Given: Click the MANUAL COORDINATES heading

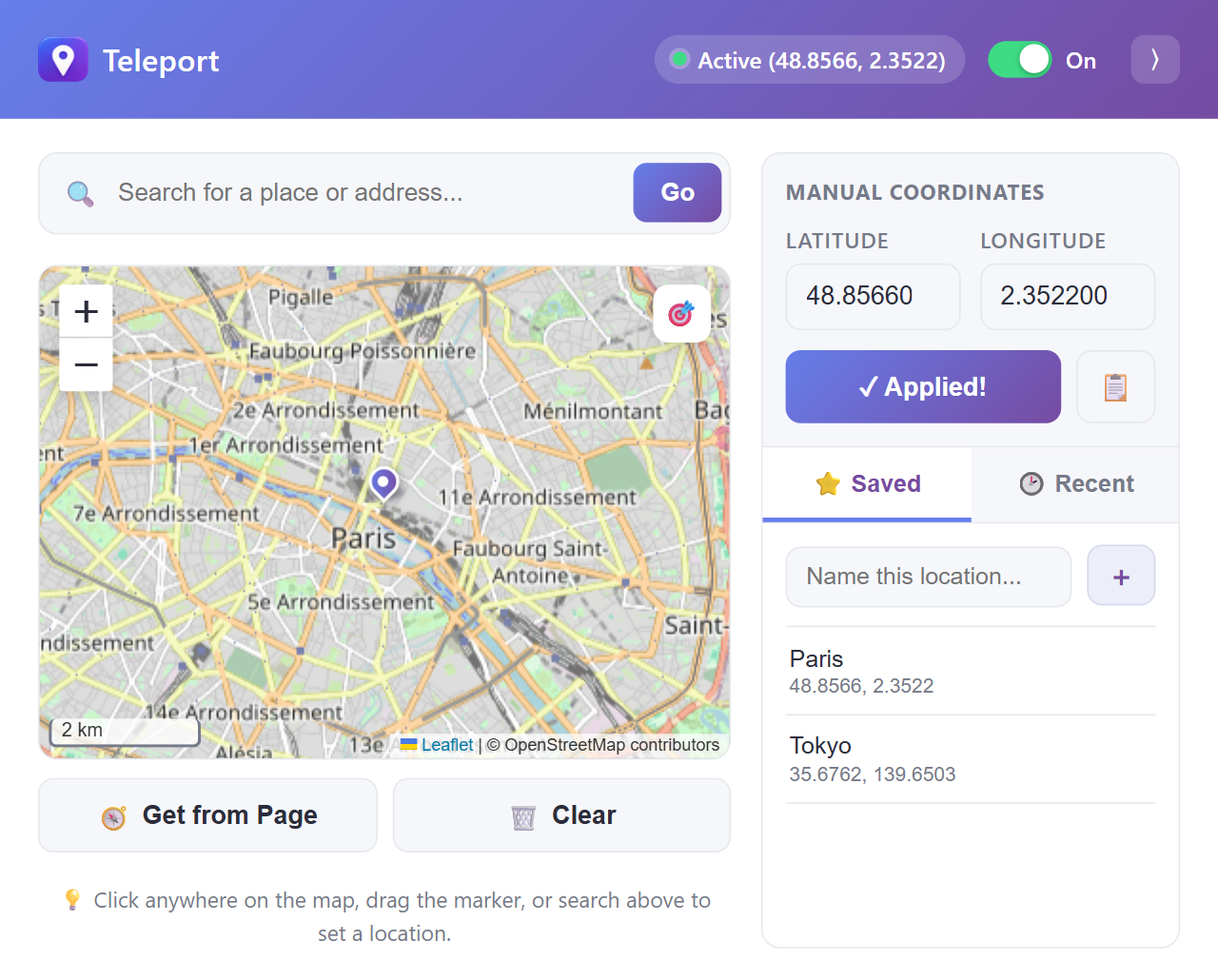Looking at the screenshot, I should [x=915, y=192].
